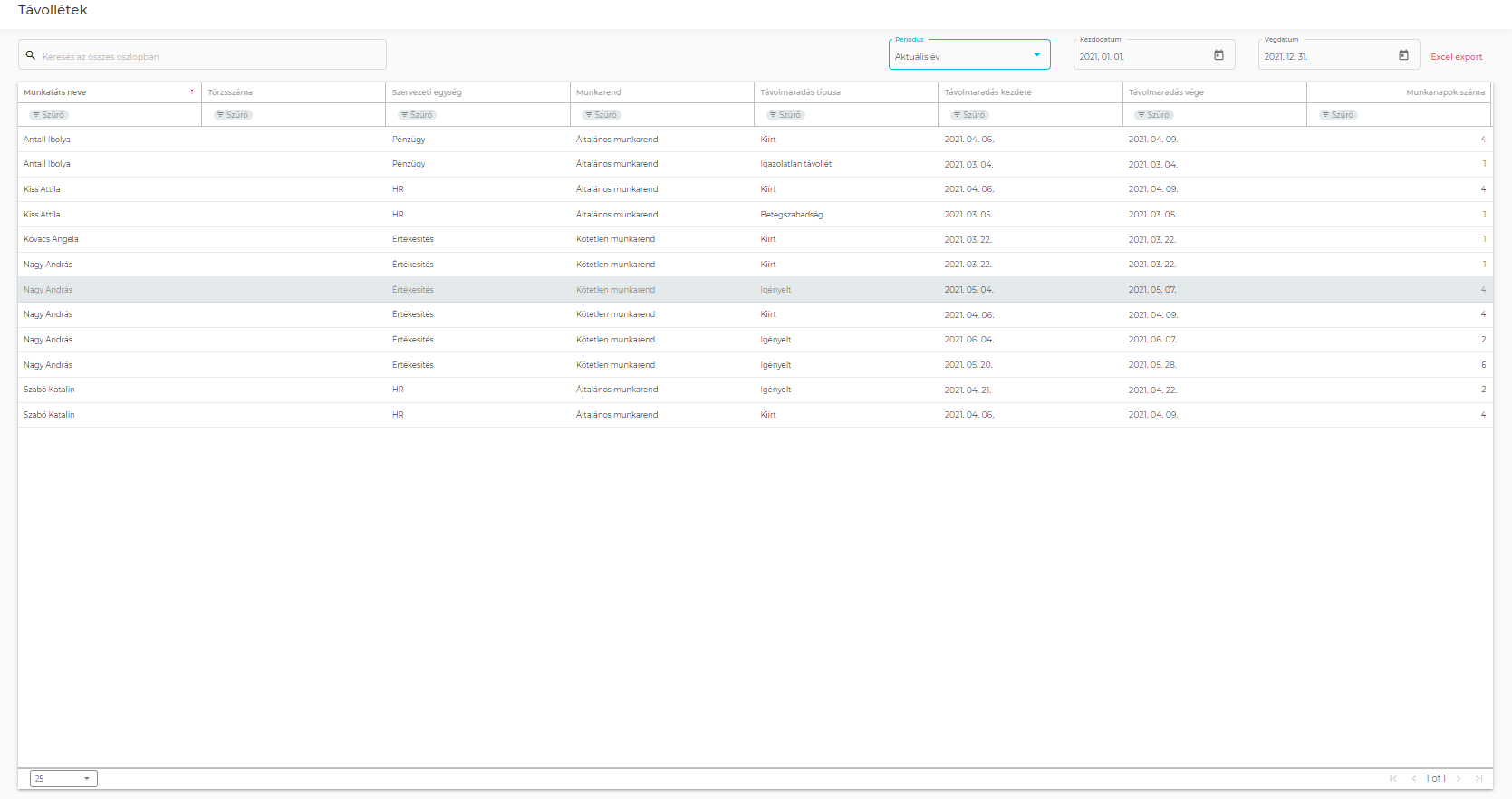
Task: Open the Végdátum calendar picker icon
Action: (1403, 55)
